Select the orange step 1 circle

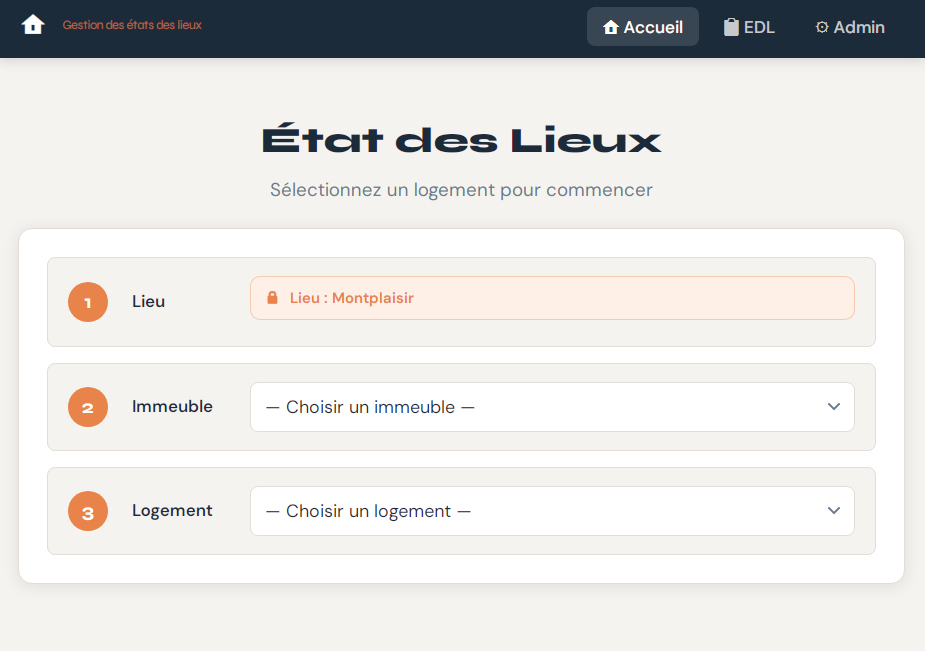(87, 302)
